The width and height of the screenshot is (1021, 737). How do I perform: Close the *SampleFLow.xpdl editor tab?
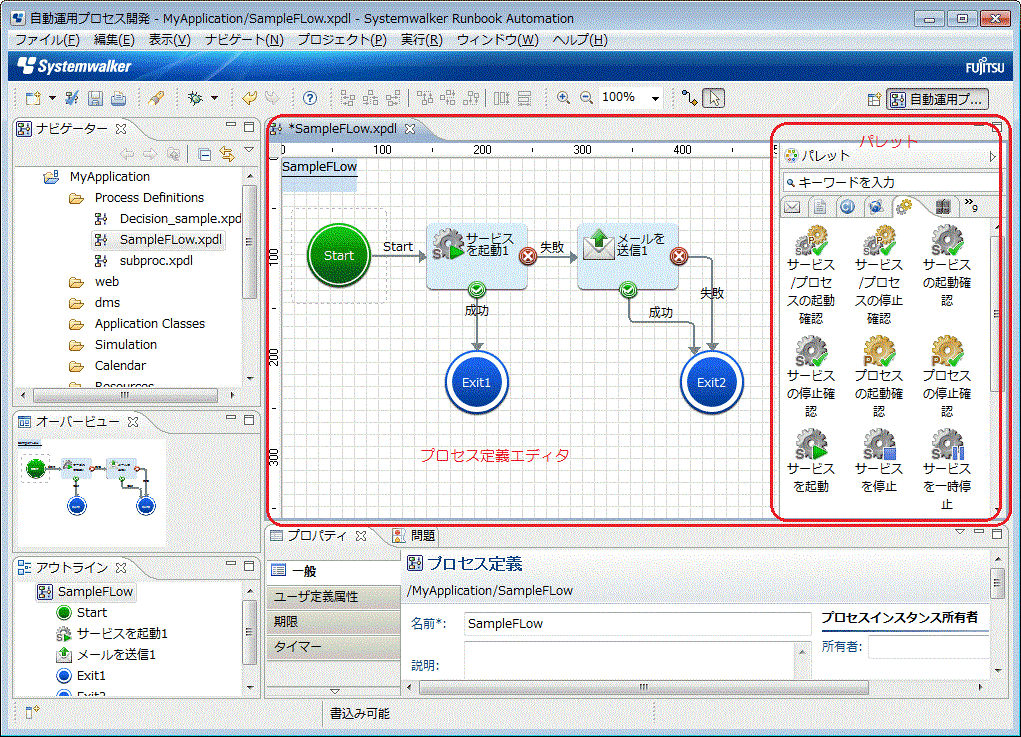(410, 129)
